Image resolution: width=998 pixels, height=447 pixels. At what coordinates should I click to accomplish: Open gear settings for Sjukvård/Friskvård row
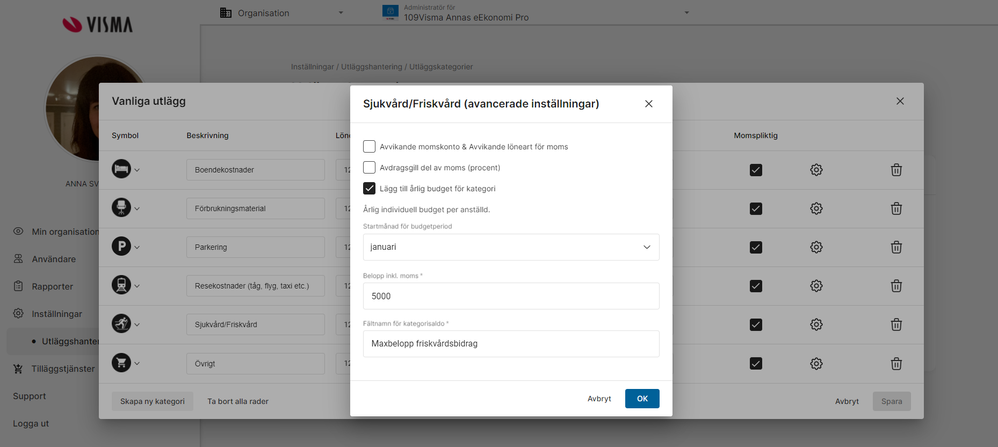(x=816, y=325)
